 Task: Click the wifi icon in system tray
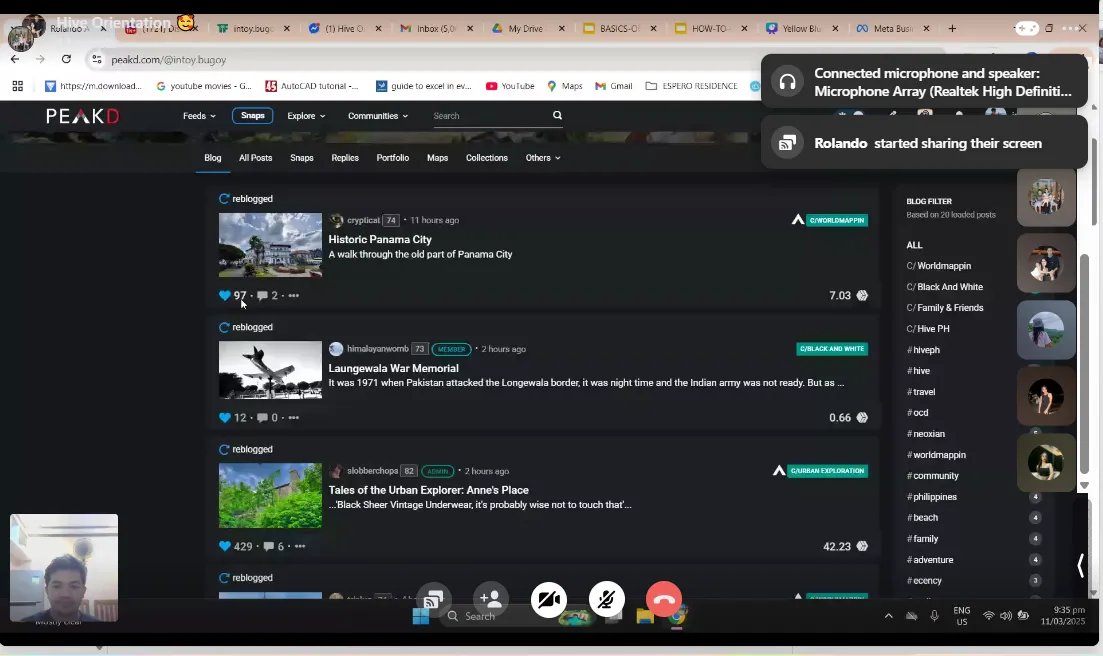click(x=988, y=616)
